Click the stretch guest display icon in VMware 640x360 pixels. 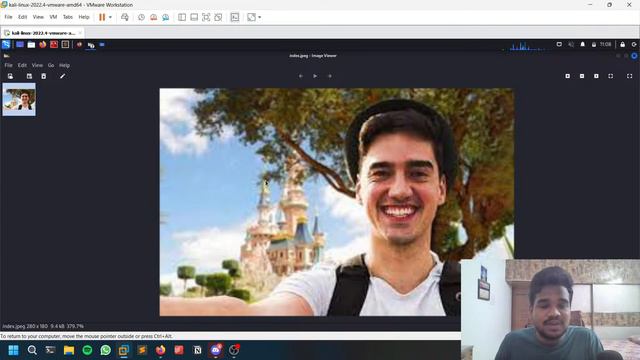251,17
